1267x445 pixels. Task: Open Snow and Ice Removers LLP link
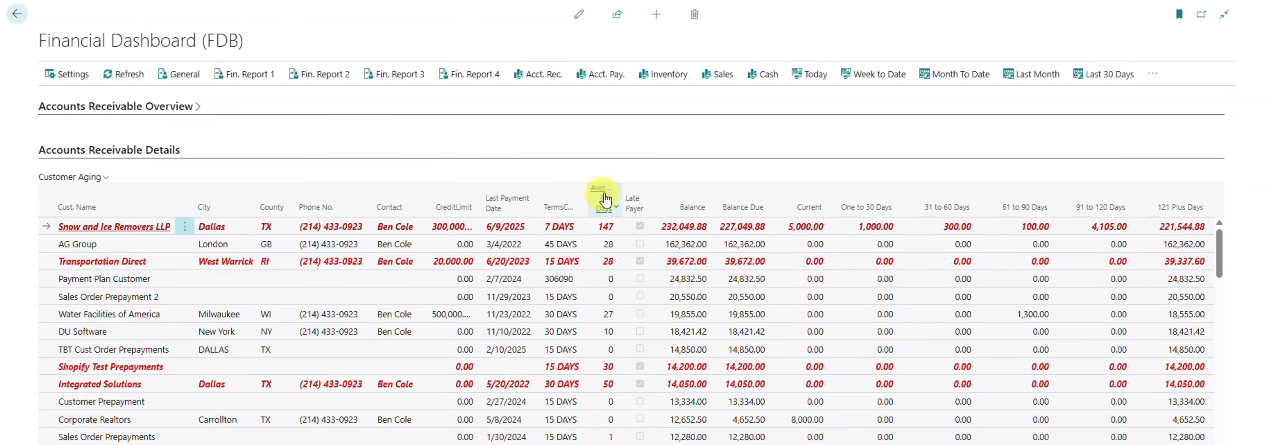click(x=114, y=227)
